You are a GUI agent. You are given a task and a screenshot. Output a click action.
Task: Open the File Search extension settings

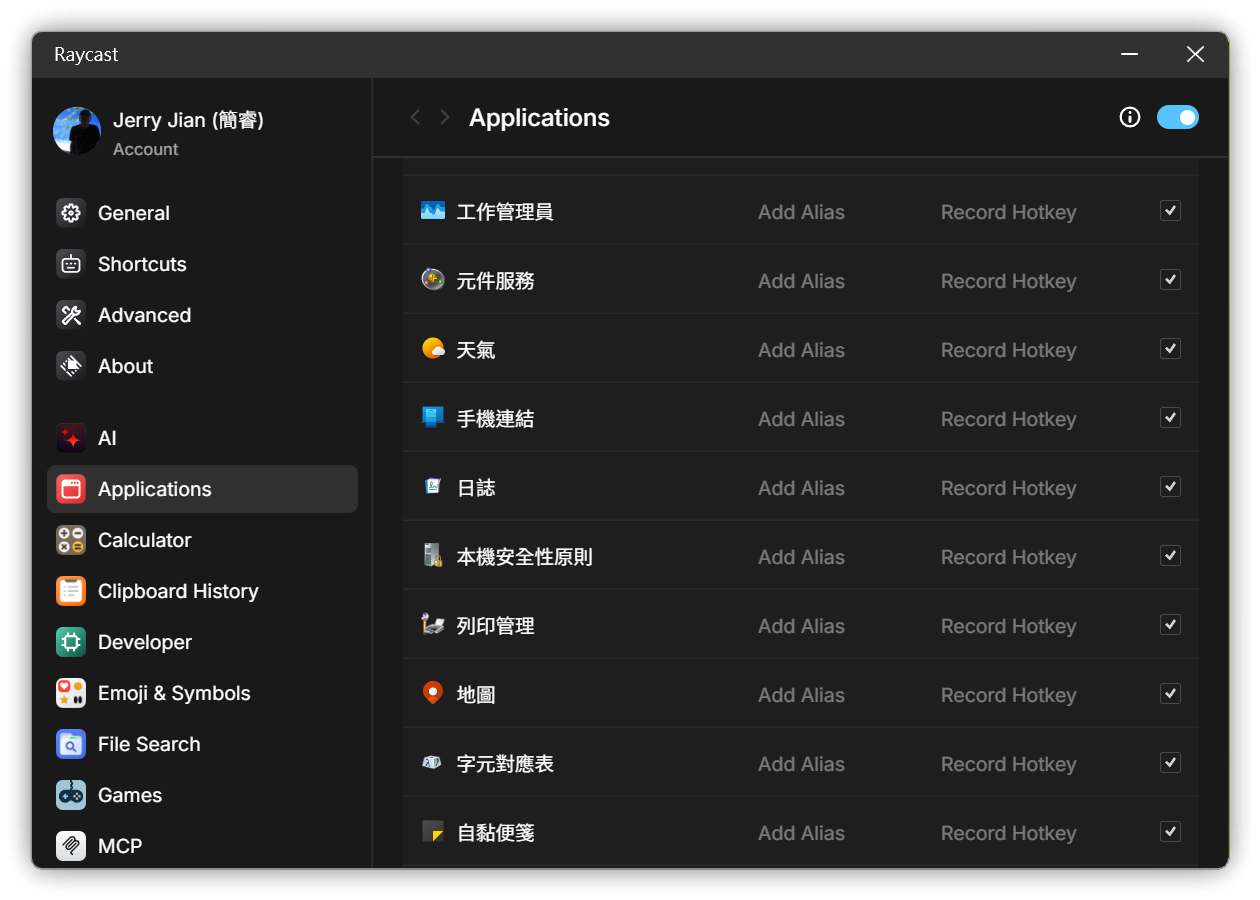point(202,744)
